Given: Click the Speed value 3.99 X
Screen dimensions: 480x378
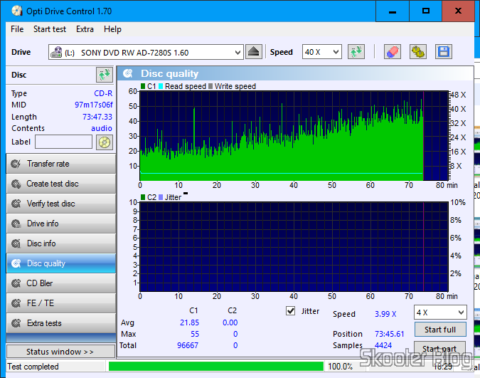Looking at the screenshot, I should coord(385,314).
